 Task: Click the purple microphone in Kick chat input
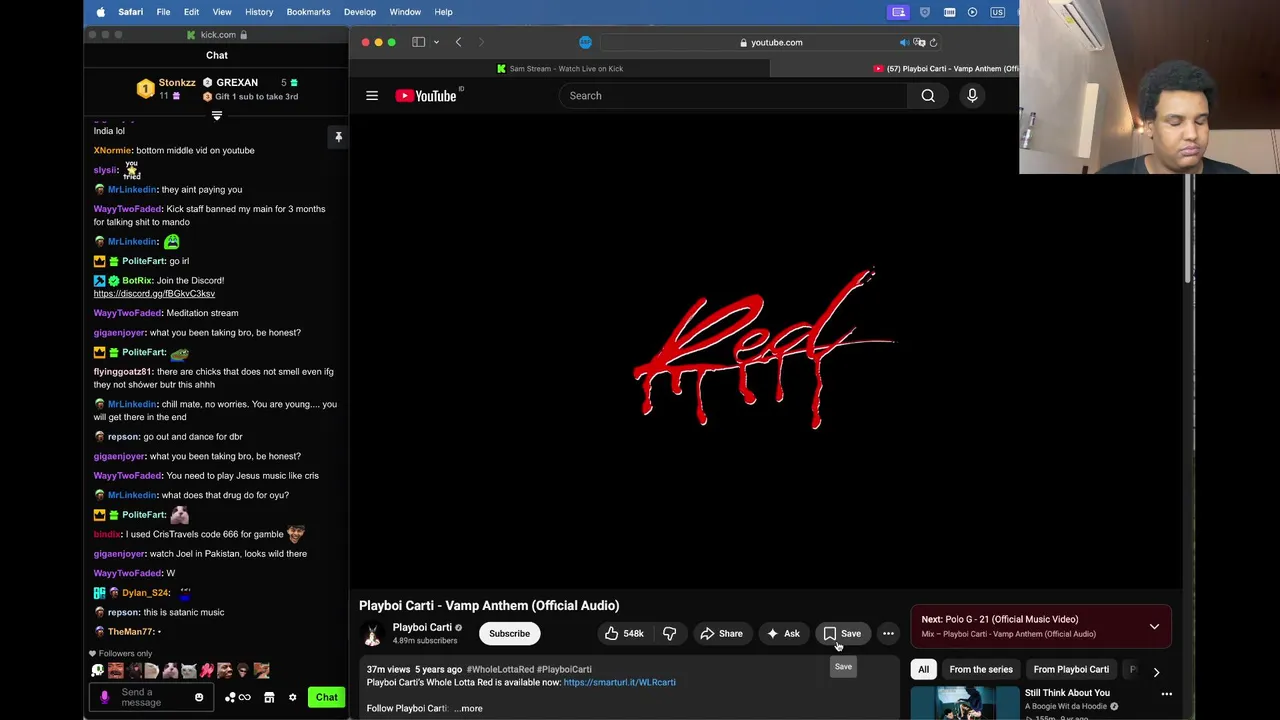point(104,698)
